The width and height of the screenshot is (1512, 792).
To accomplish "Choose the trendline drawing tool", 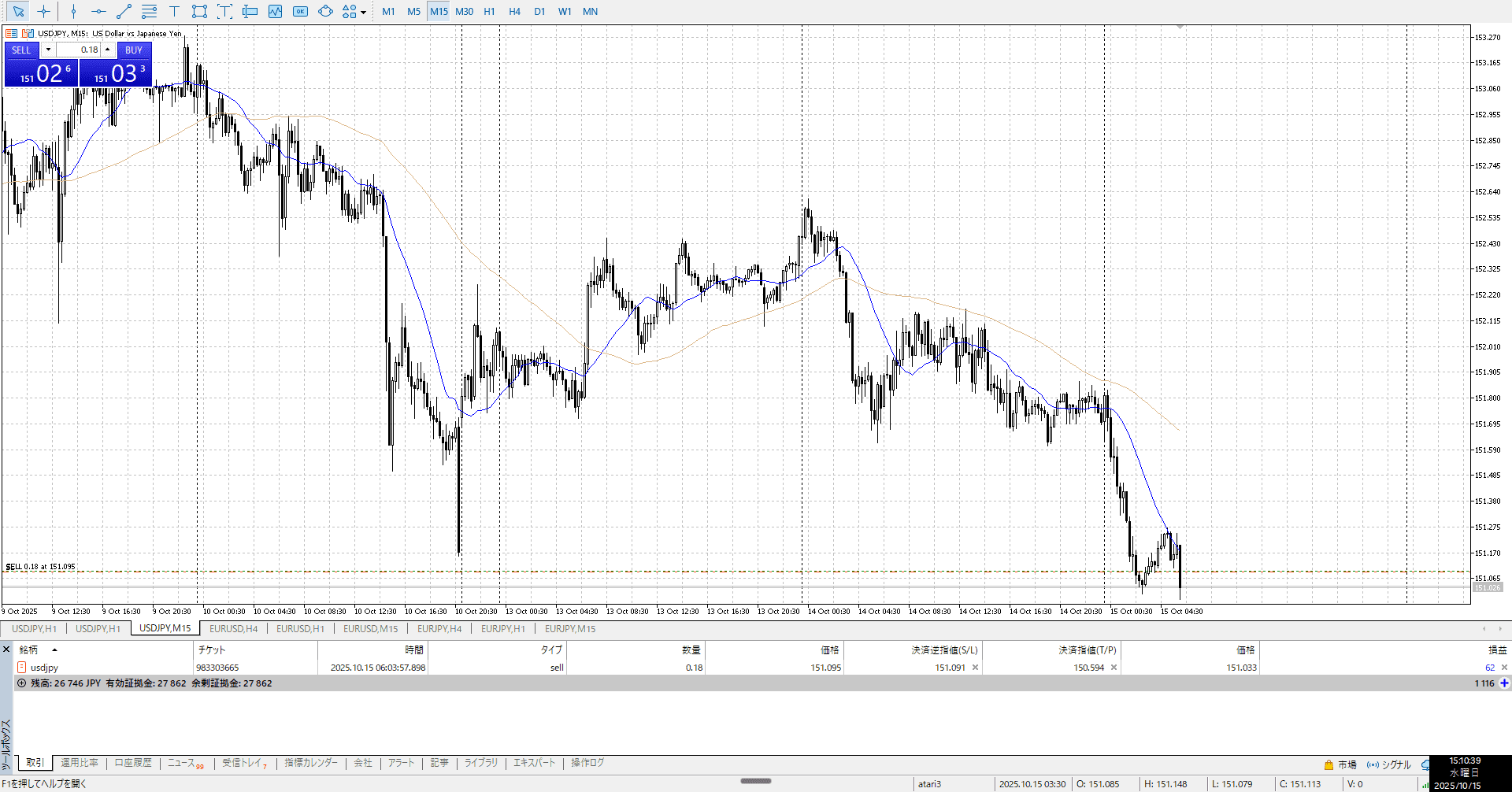I will point(124,11).
